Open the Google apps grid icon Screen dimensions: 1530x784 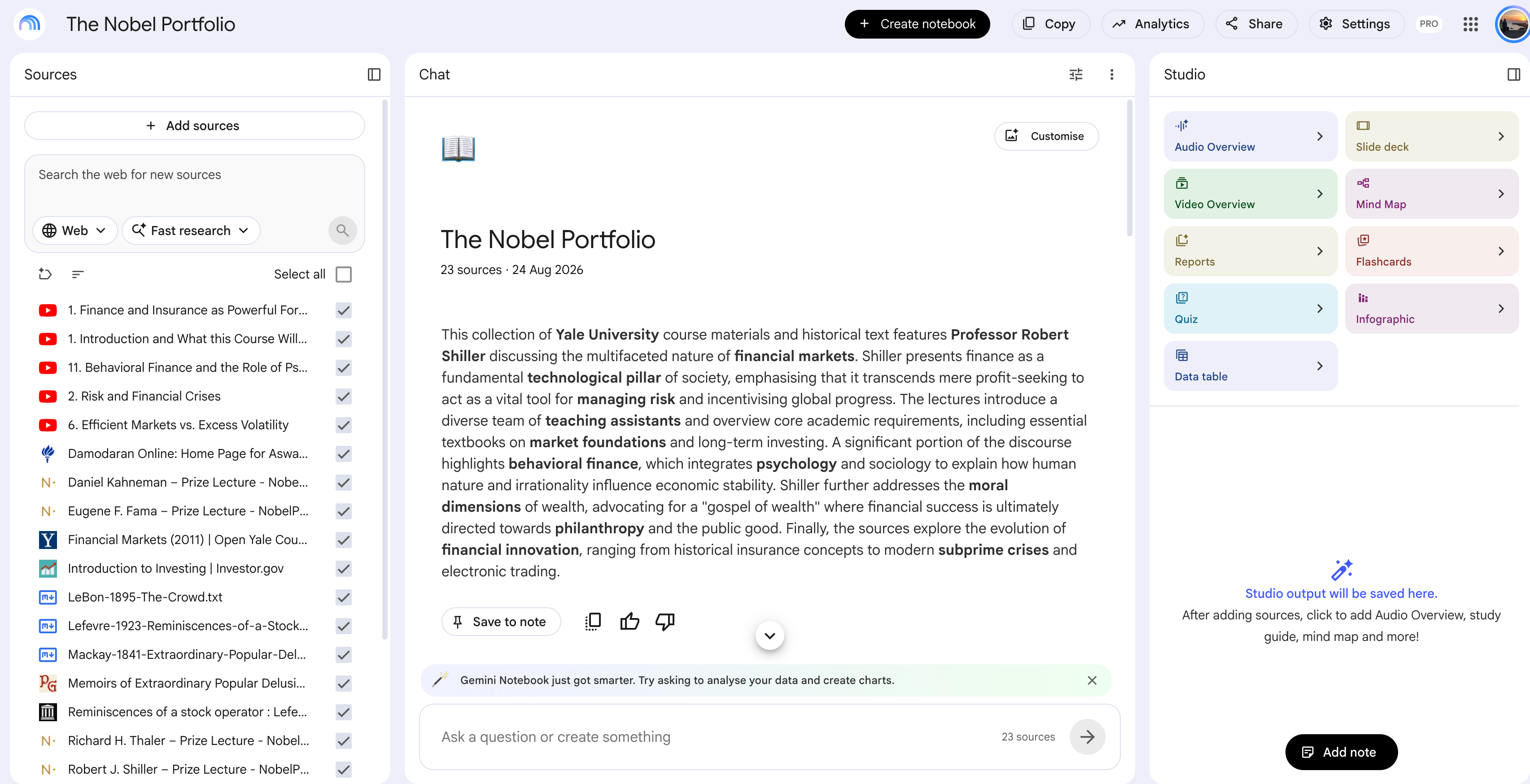[x=1470, y=24]
